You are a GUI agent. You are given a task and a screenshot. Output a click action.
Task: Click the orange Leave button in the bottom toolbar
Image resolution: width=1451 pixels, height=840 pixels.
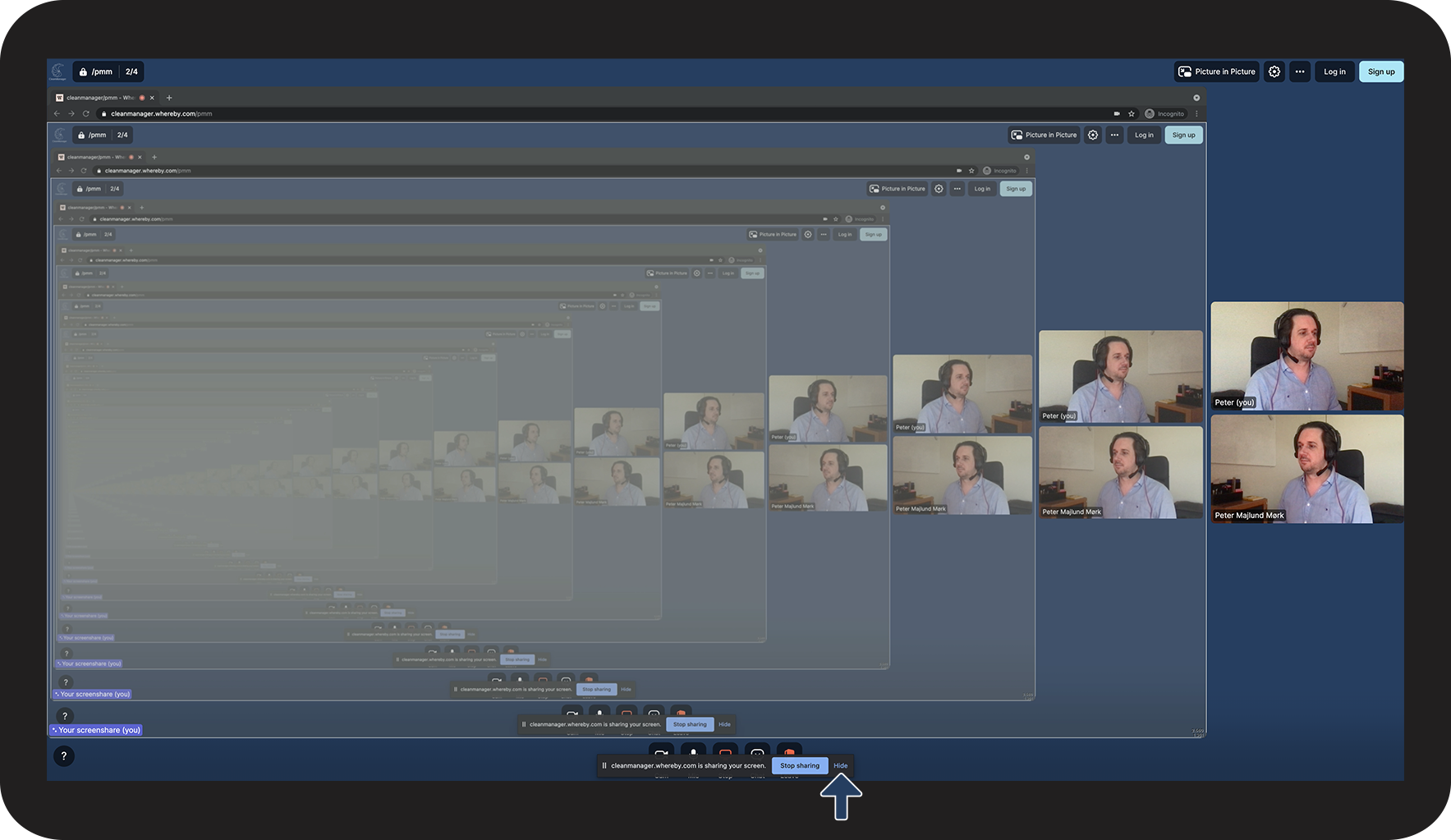pos(789,750)
